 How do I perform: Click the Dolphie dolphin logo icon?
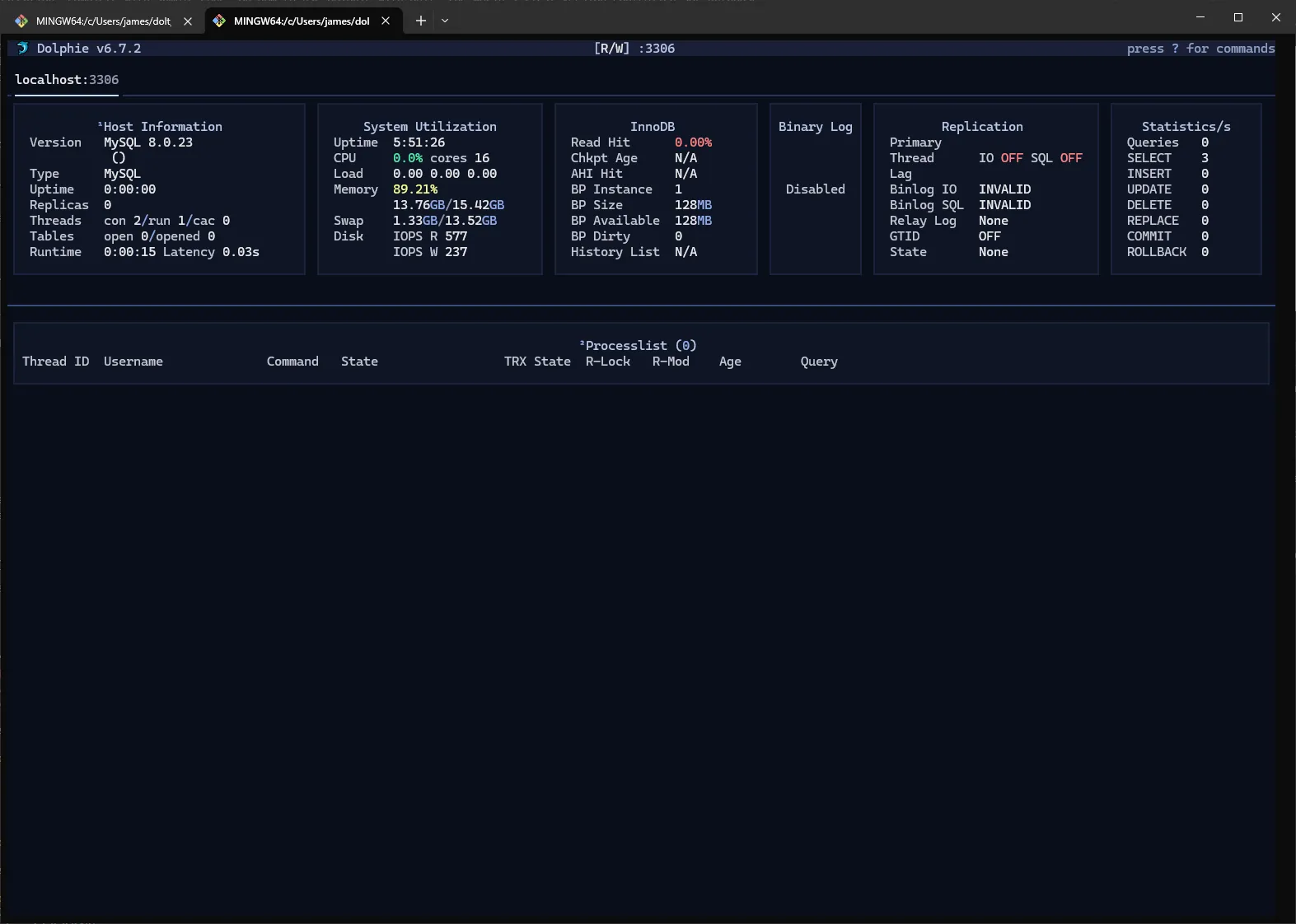tap(22, 49)
